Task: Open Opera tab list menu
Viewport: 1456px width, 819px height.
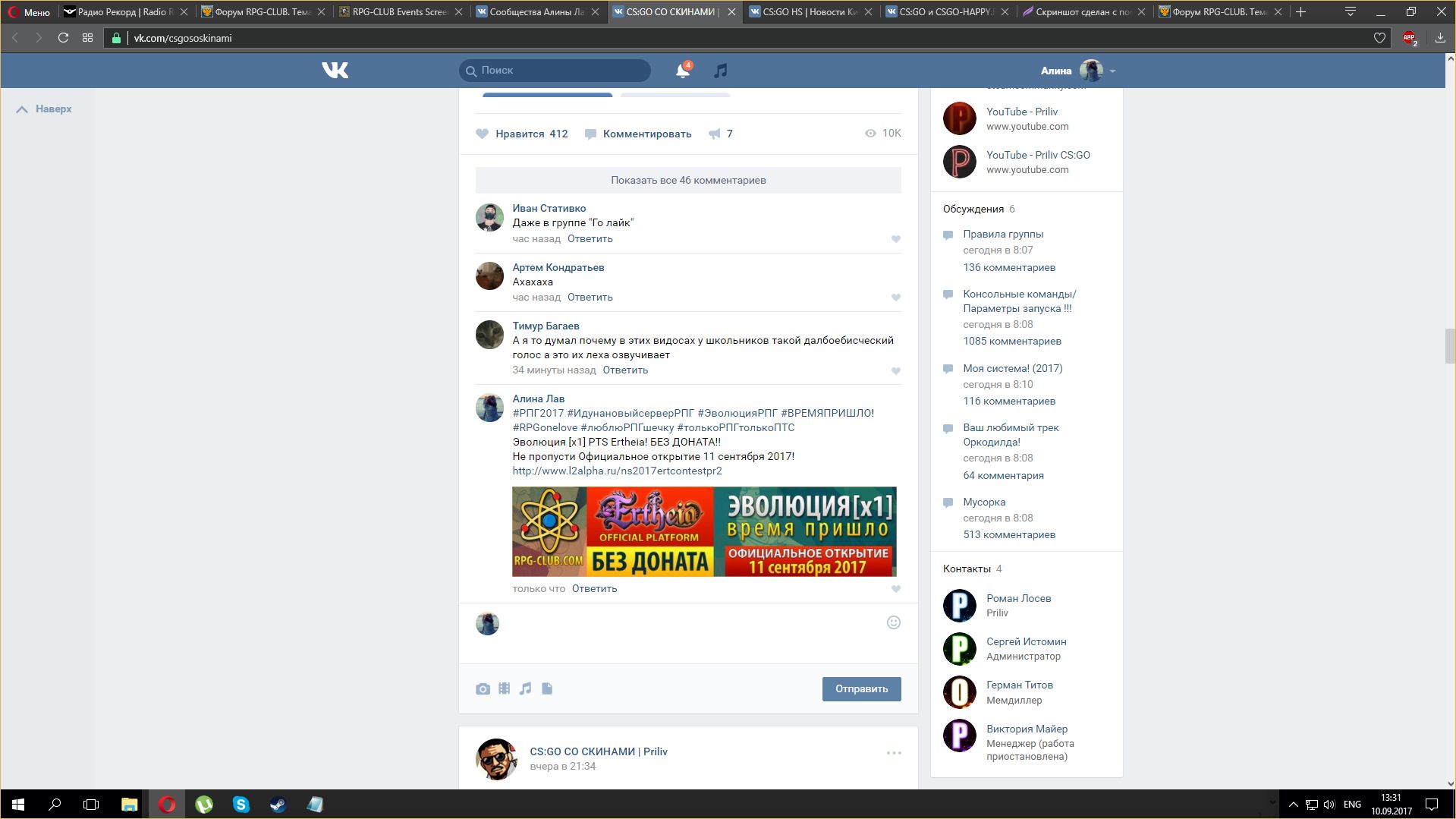Action: (1351, 11)
